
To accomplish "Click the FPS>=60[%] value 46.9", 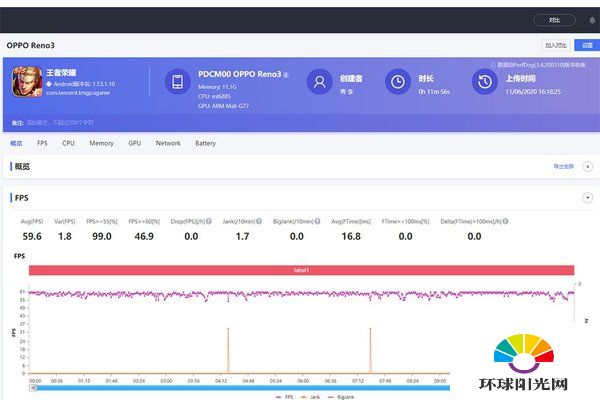I will point(144,236).
